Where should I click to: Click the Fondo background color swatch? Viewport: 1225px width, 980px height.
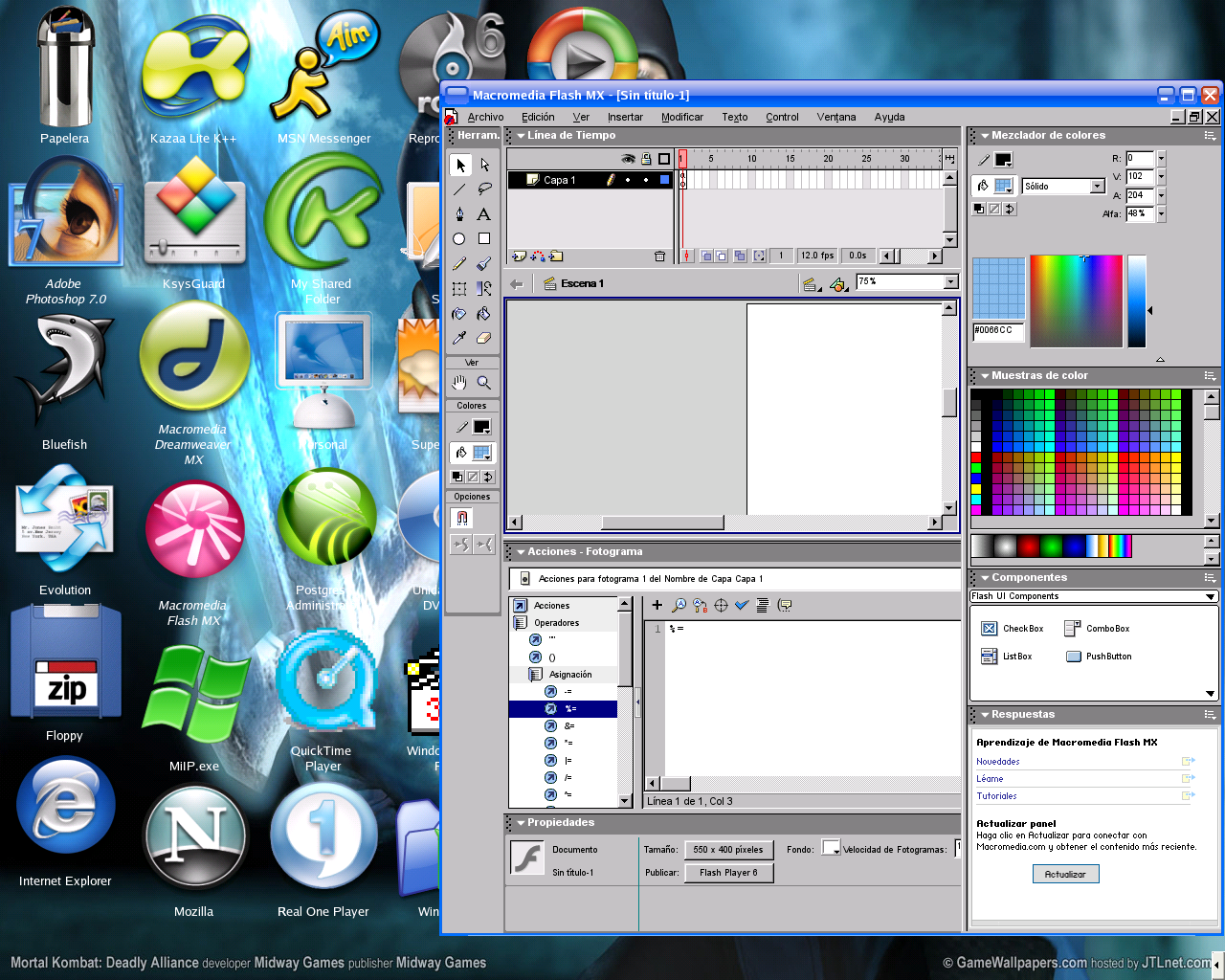[831, 848]
